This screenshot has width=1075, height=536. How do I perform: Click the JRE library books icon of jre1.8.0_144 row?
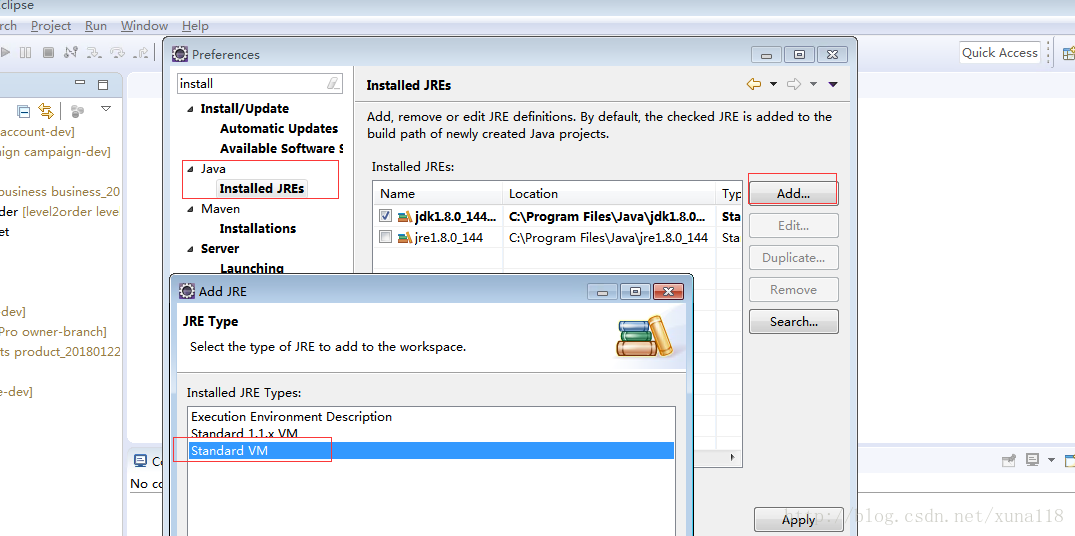404,238
